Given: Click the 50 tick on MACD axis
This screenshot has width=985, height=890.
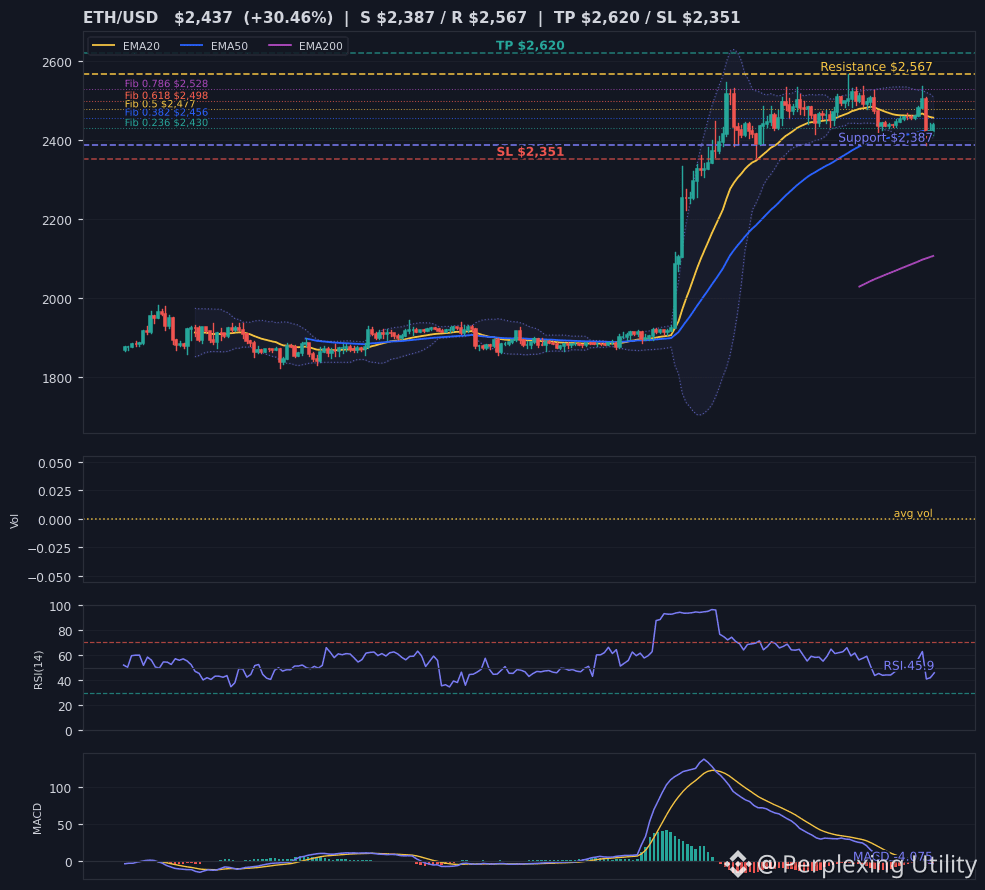Looking at the screenshot, I should [x=65, y=825].
